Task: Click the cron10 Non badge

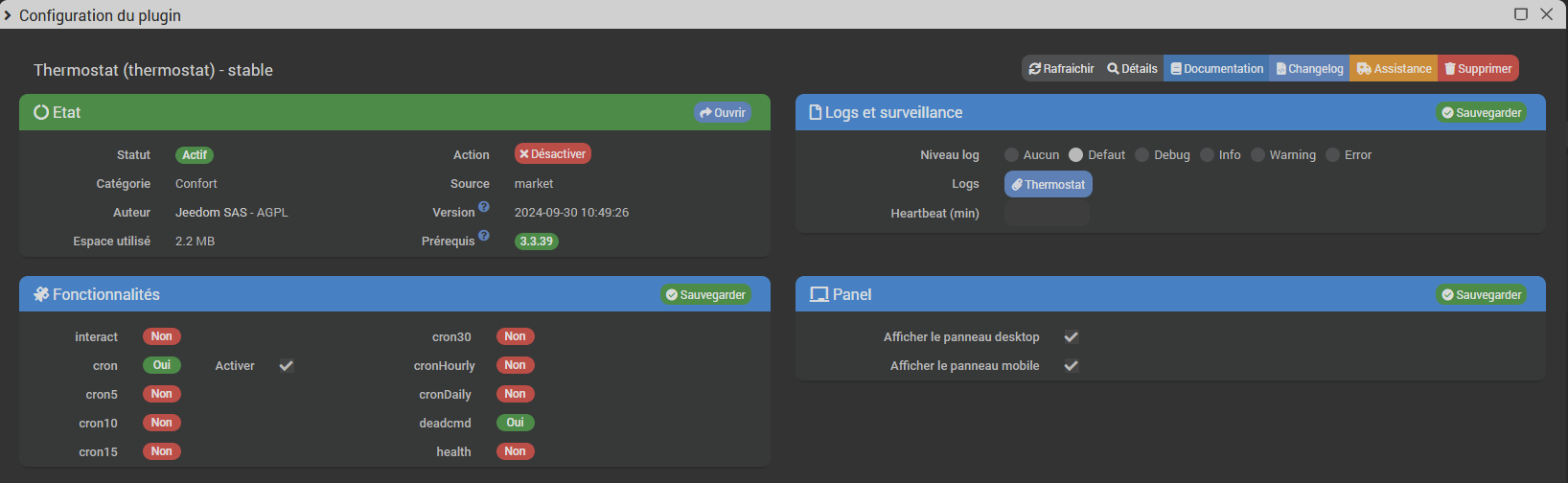Action: (x=162, y=423)
